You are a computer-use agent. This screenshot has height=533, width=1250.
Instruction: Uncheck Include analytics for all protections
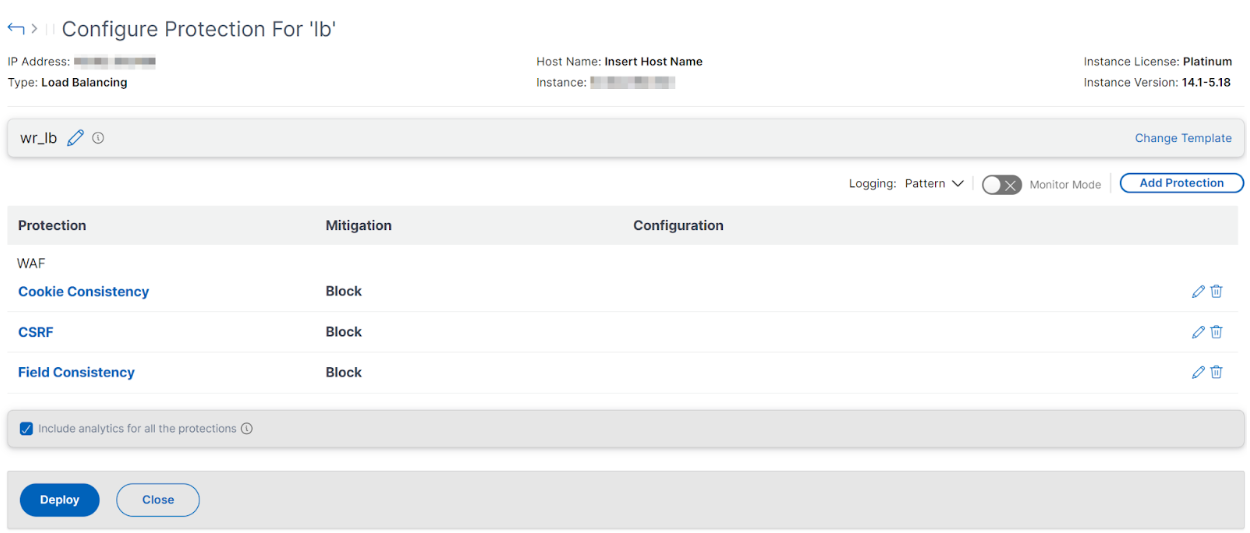pyautogui.click(x=27, y=429)
